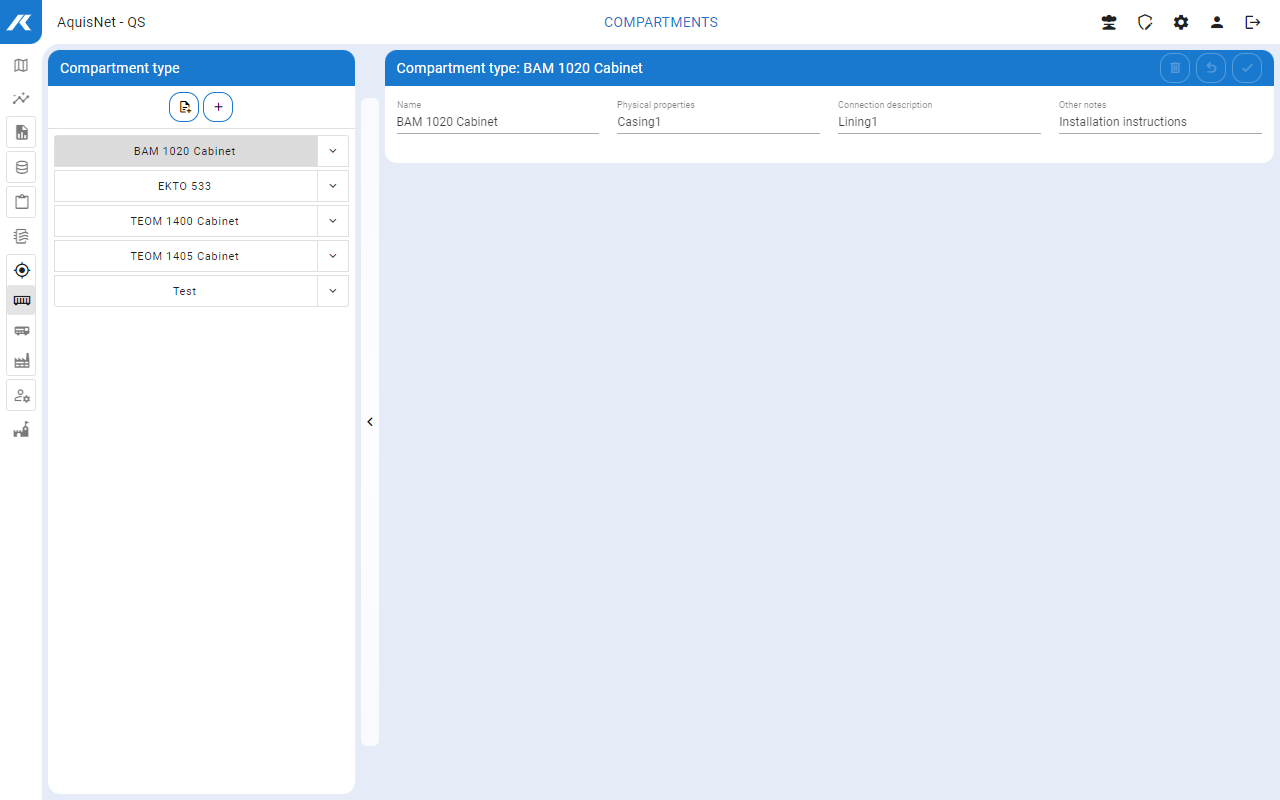Expand the EKTO 533 dropdown arrow
1280x800 pixels.
point(333,186)
